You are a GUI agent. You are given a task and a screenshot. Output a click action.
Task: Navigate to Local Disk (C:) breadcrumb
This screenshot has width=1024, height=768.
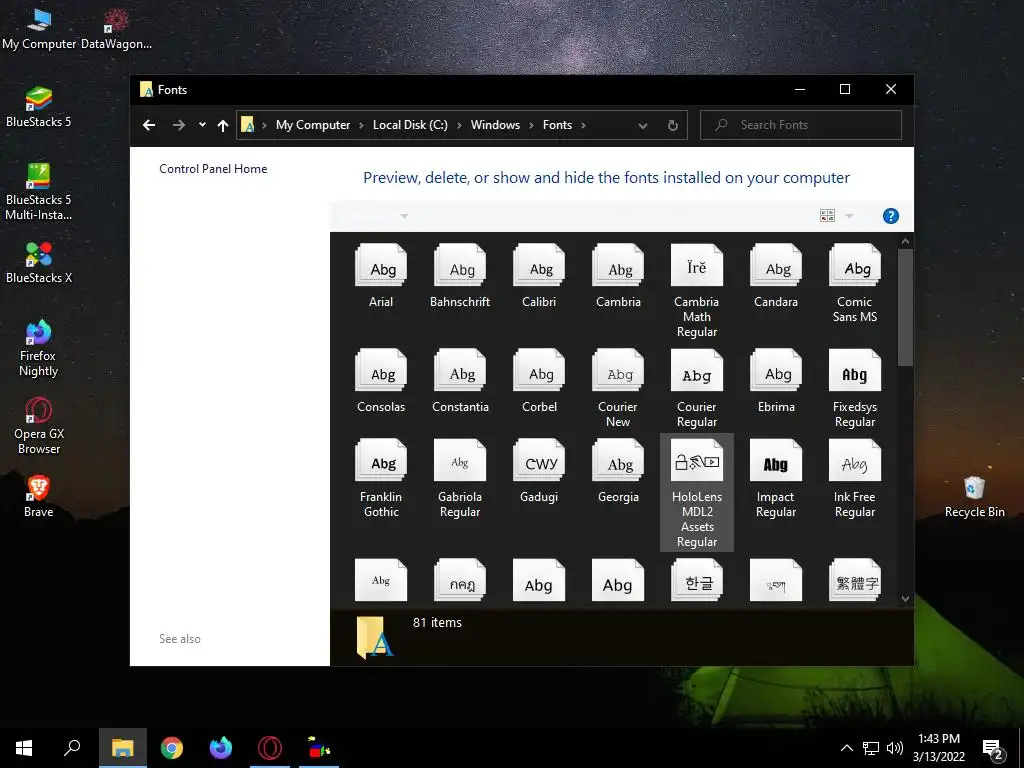(410, 125)
